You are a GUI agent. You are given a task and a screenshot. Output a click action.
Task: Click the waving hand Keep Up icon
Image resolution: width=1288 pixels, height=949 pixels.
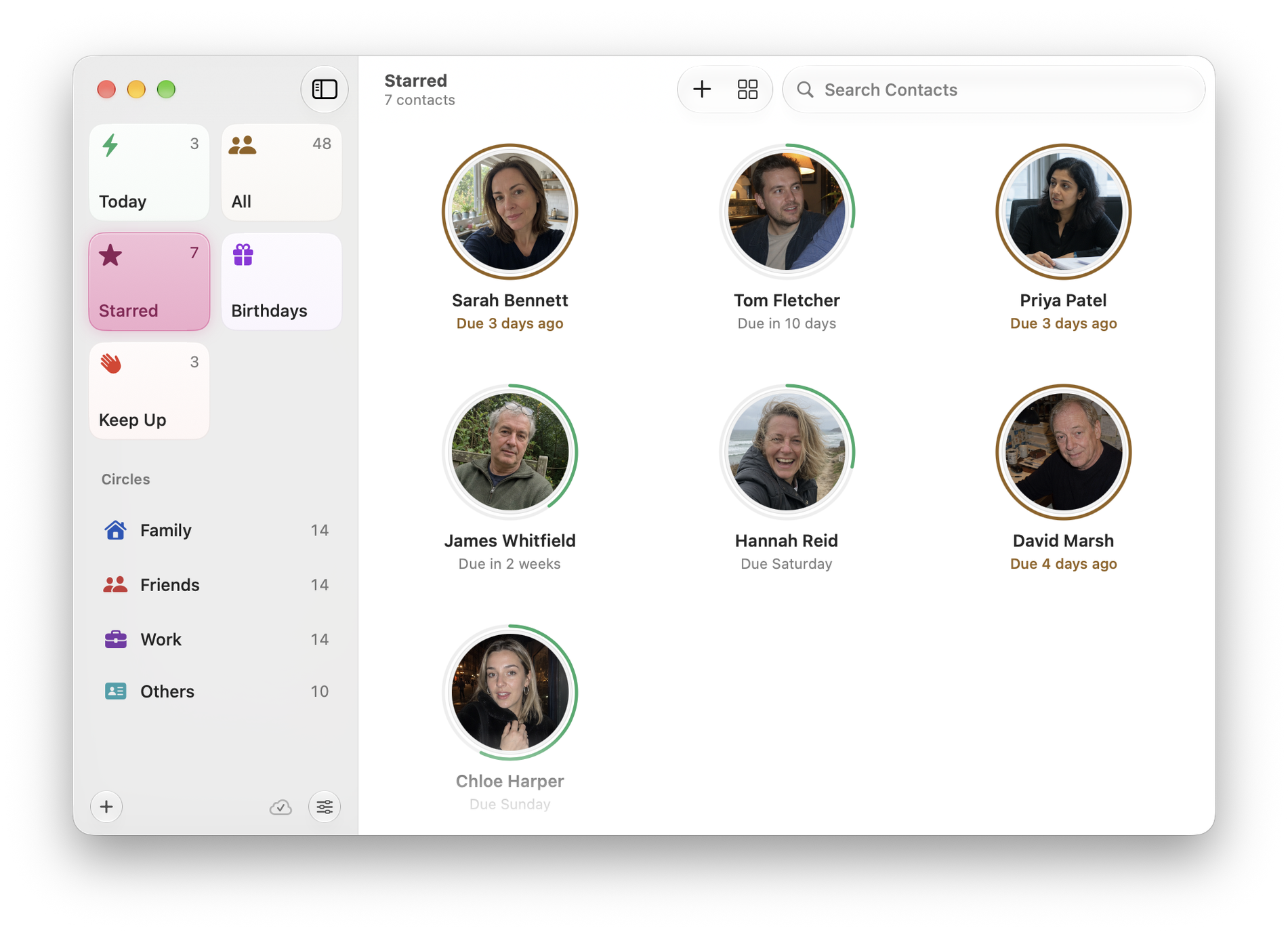click(x=111, y=363)
